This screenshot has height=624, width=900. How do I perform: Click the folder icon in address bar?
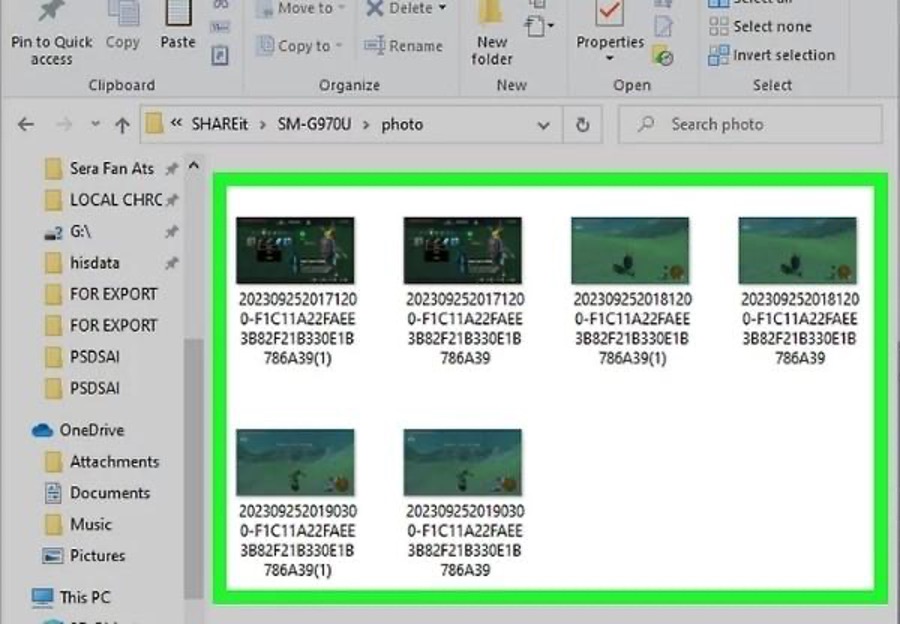tap(154, 123)
